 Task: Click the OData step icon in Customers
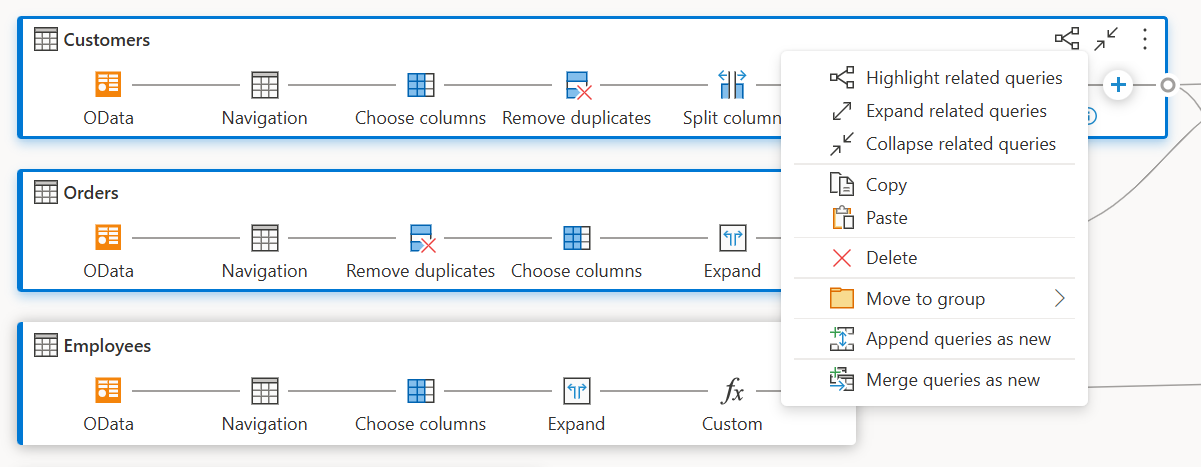coord(108,85)
